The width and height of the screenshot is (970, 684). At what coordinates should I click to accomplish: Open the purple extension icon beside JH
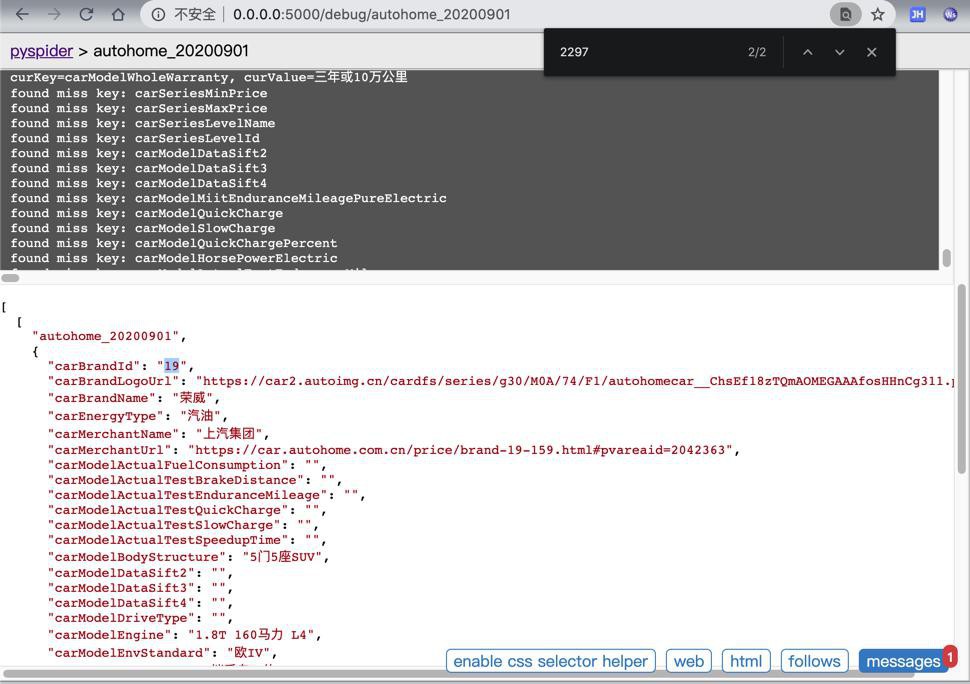pyautogui.click(x=950, y=14)
